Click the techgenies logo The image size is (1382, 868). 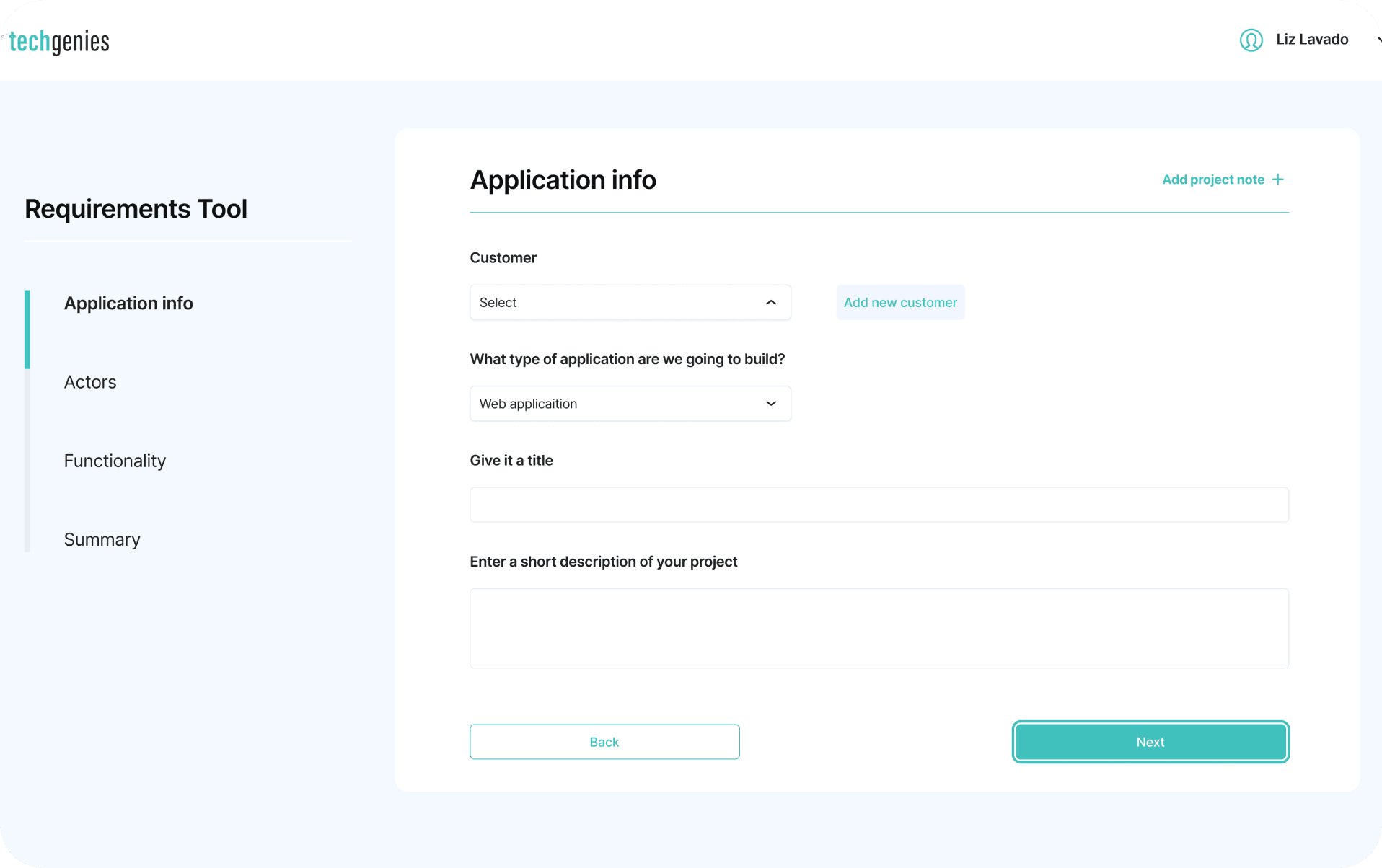click(58, 42)
